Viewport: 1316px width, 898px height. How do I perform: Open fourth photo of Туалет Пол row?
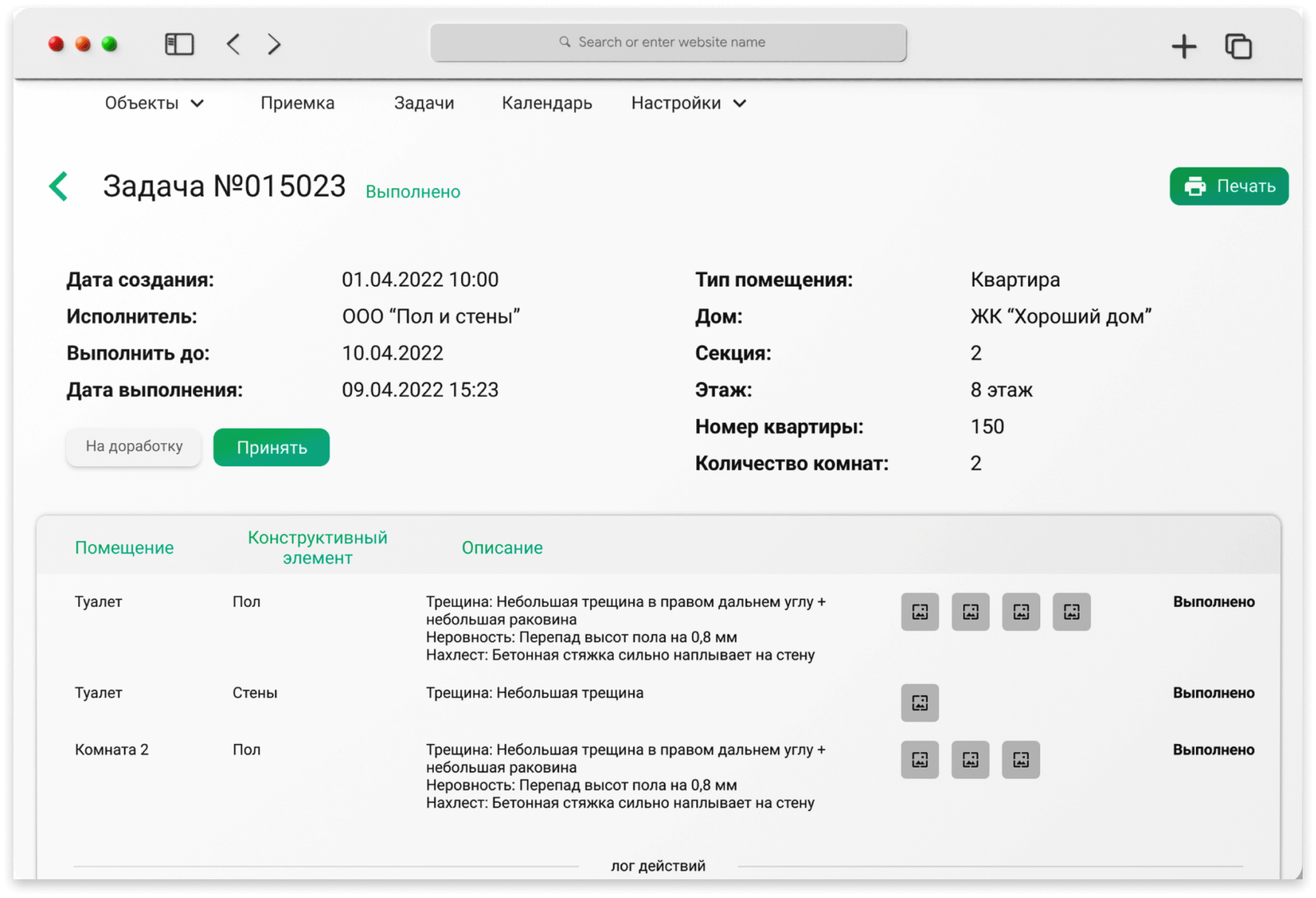pos(1071,612)
